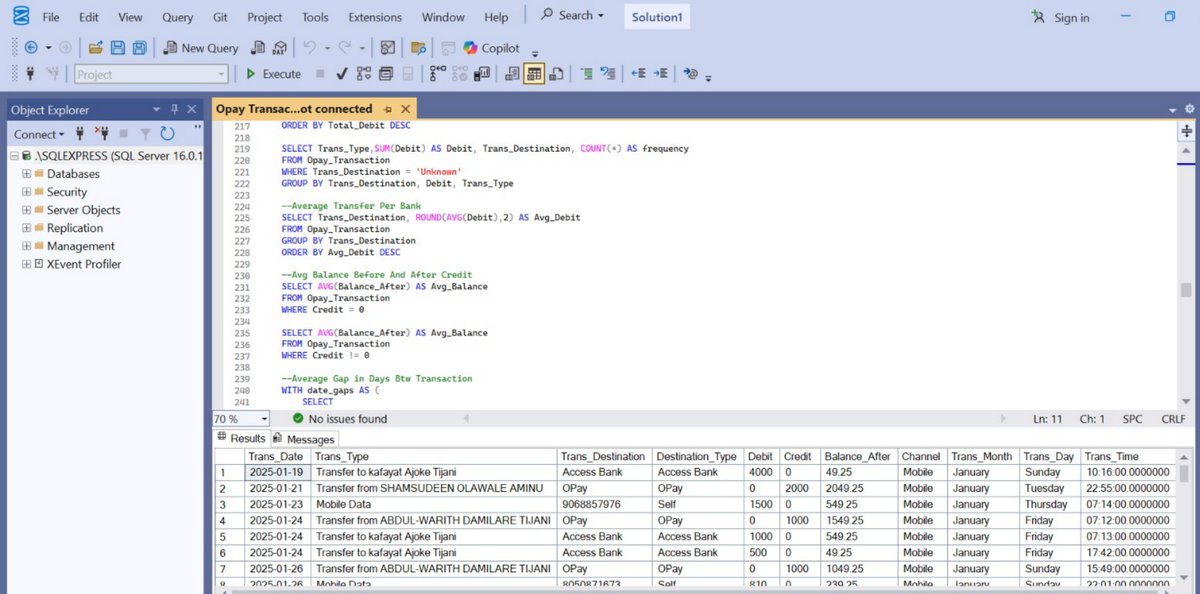Click the Execute button

point(273,74)
